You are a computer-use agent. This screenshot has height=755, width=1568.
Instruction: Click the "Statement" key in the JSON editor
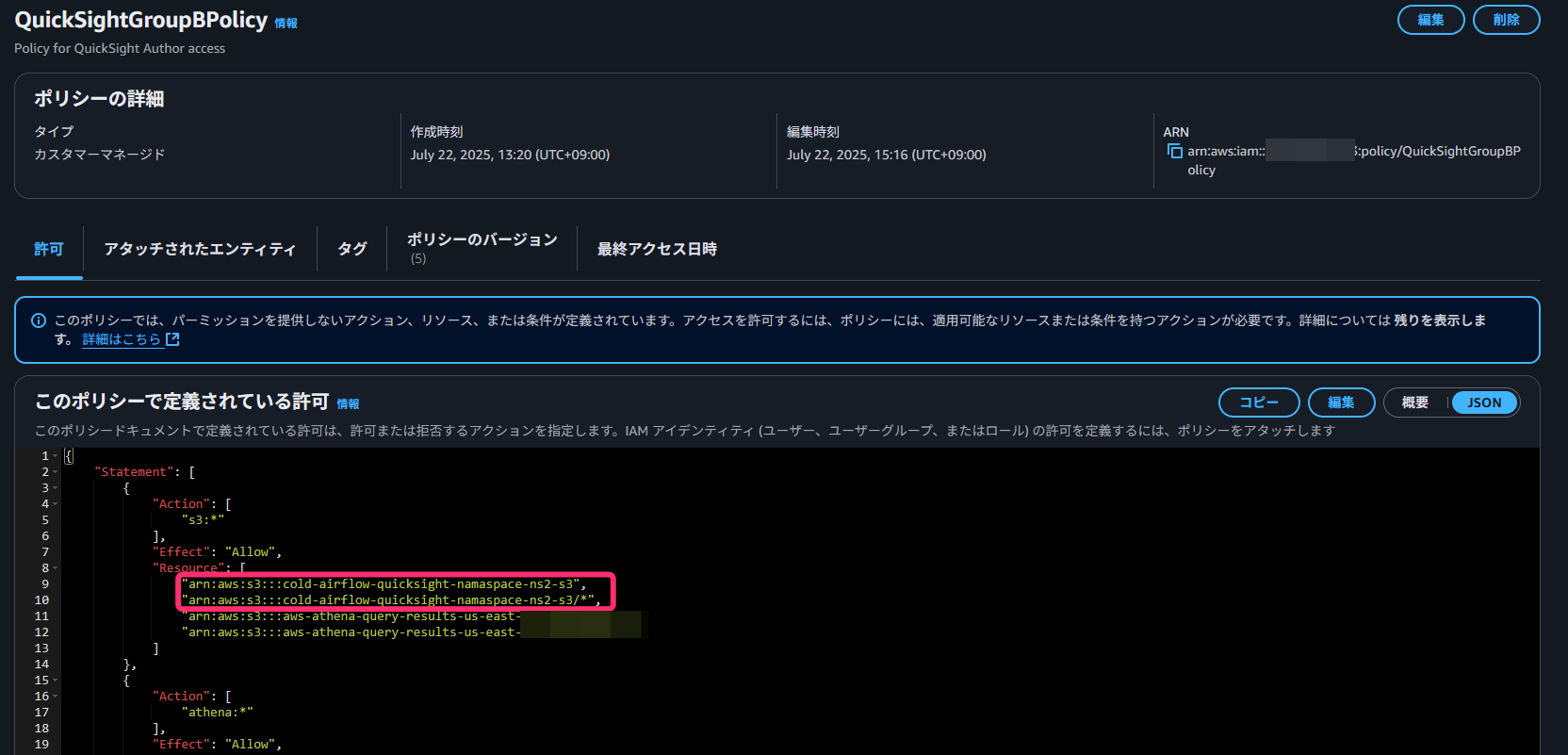pyautogui.click(x=134, y=472)
